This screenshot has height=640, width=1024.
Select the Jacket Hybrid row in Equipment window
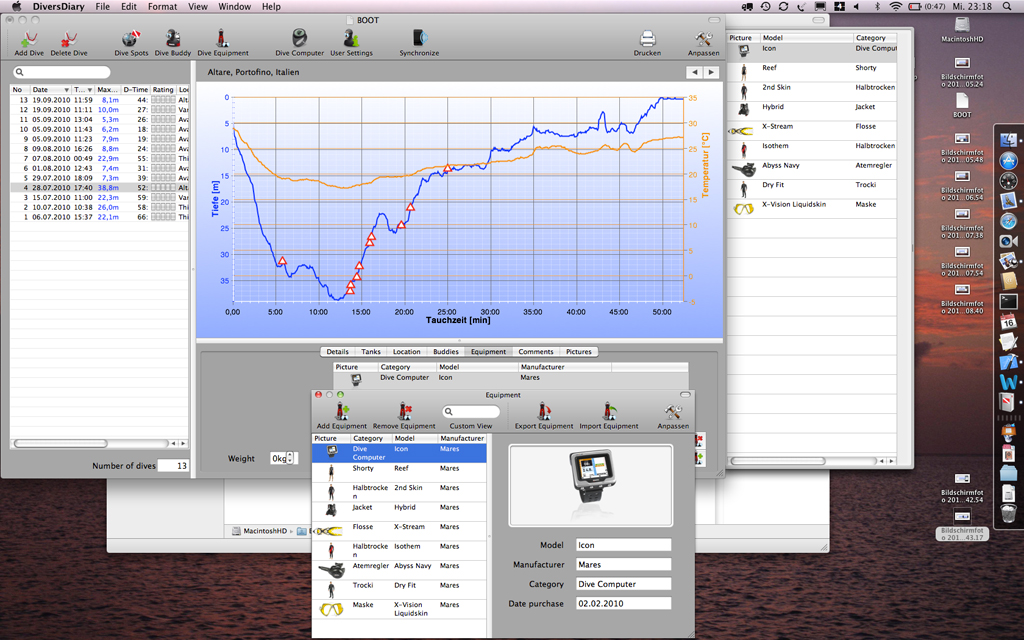[x=399, y=511]
